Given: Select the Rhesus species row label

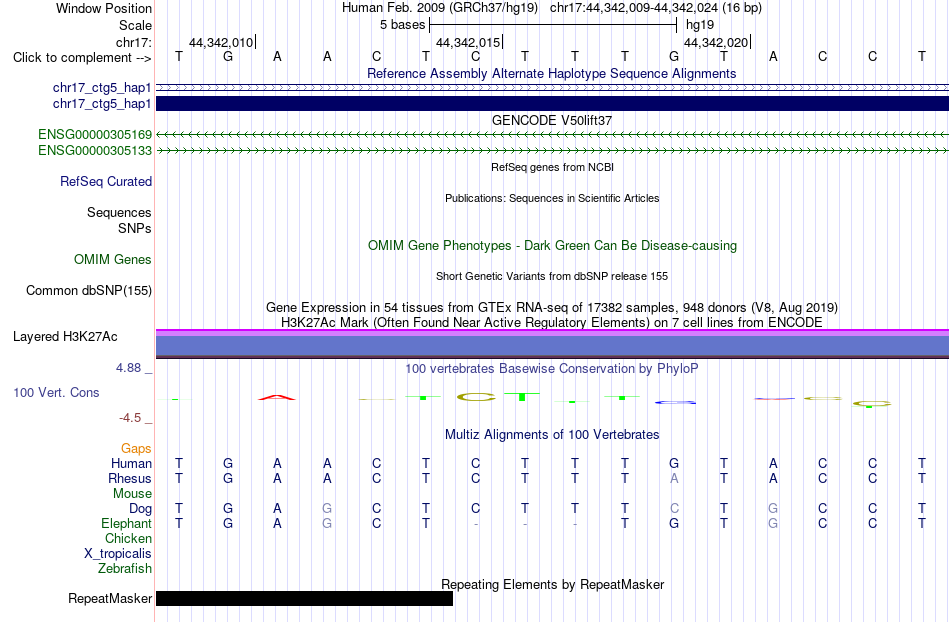Looking at the screenshot, I should point(130,478).
